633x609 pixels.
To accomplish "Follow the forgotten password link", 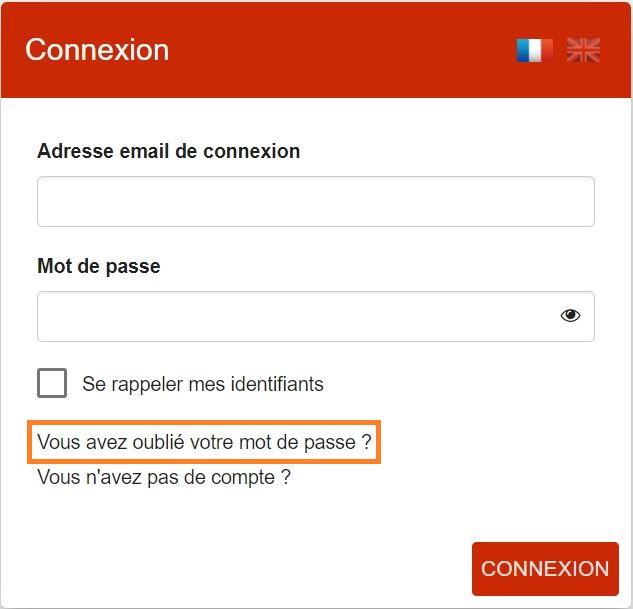I will (204, 442).
